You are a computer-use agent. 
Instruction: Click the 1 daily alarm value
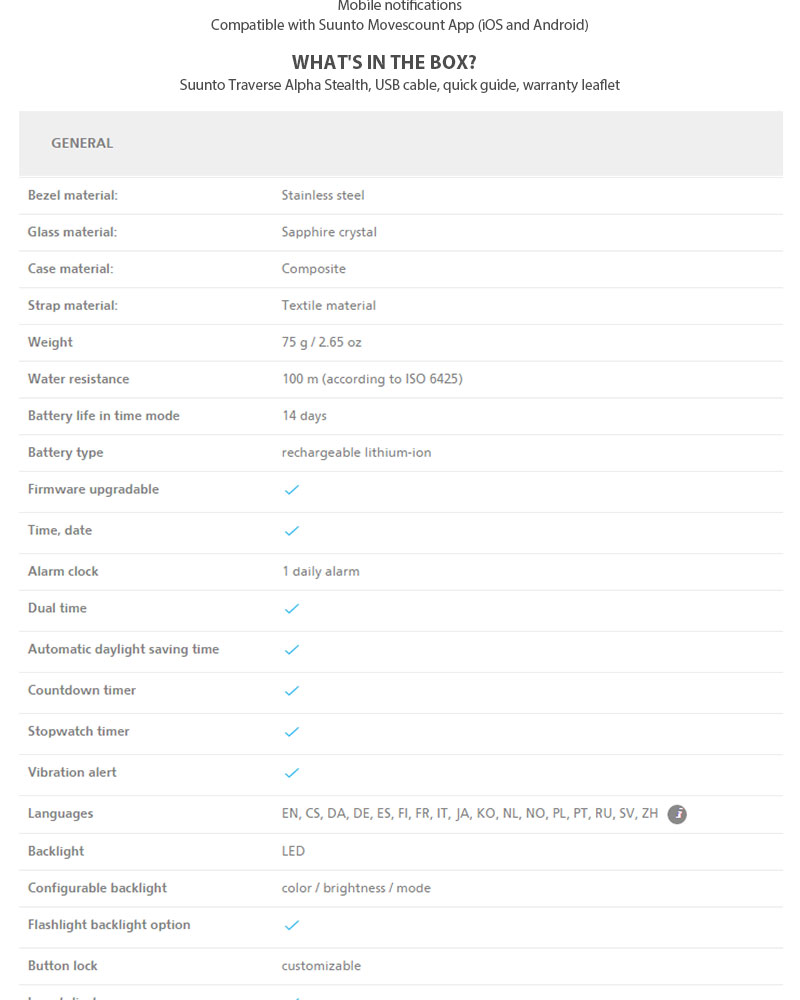[321, 572]
